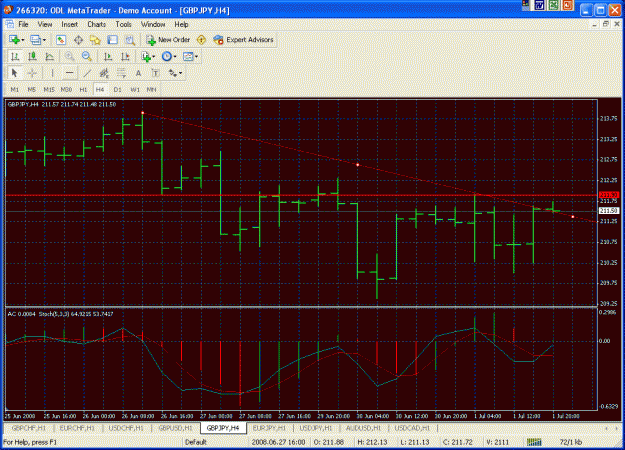Open the Navigator star-folder icon
The width and height of the screenshot is (625, 450).
(x=95, y=40)
